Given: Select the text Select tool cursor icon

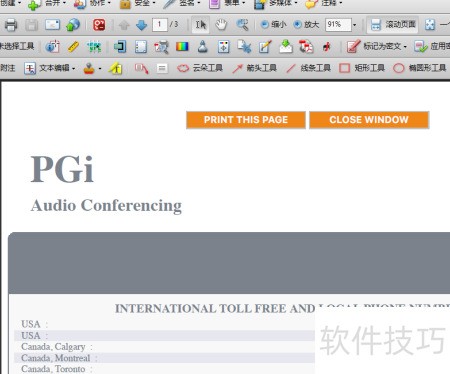Looking at the screenshot, I should pos(200,25).
